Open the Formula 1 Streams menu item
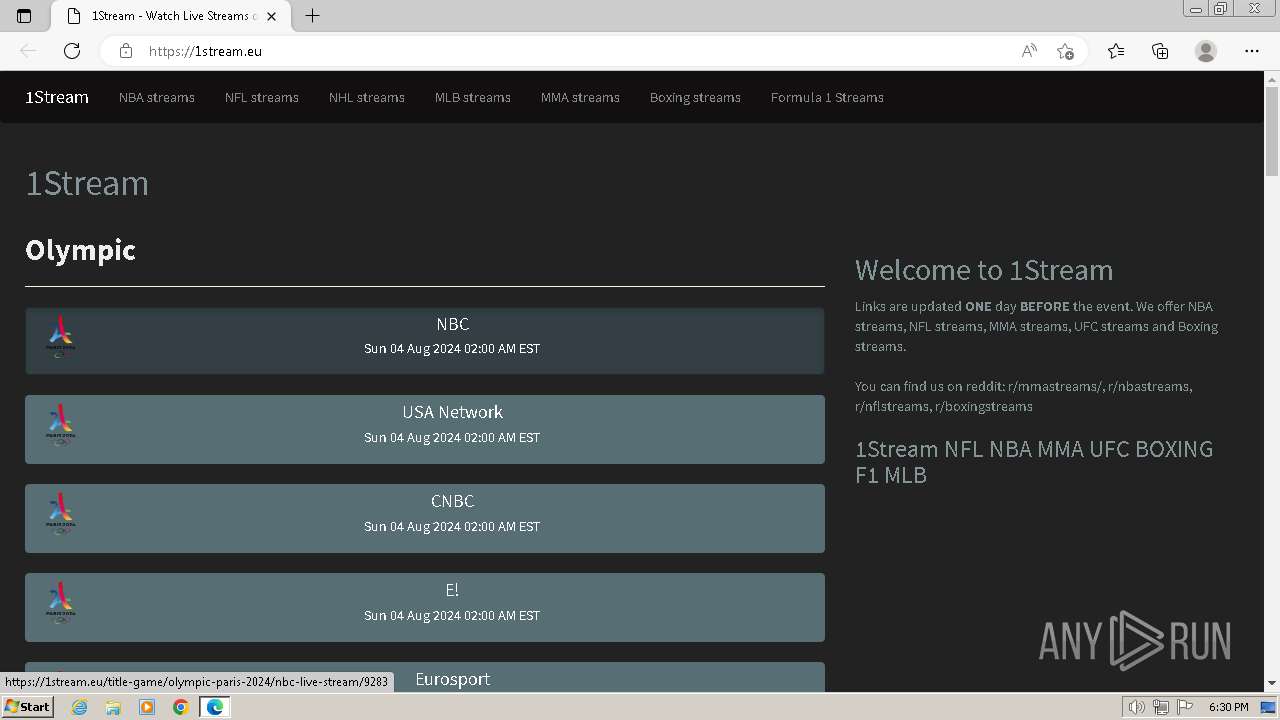The width and height of the screenshot is (1280, 720). point(827,97)
